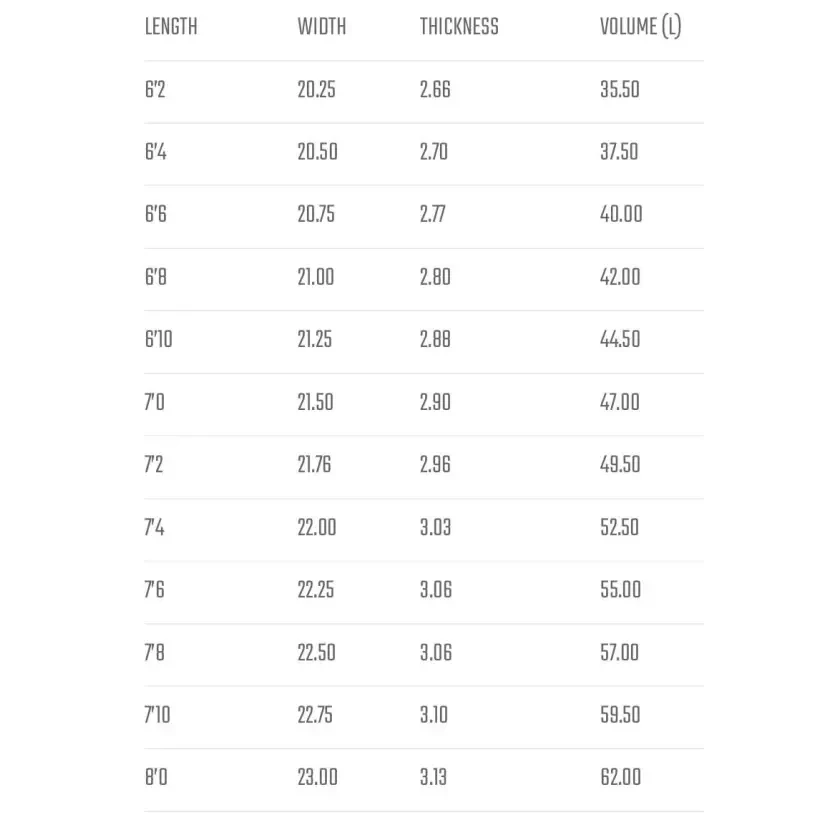This screenshot has width=820, height=820.
Task: Click the 7'6 length cell
Action: 154,590
